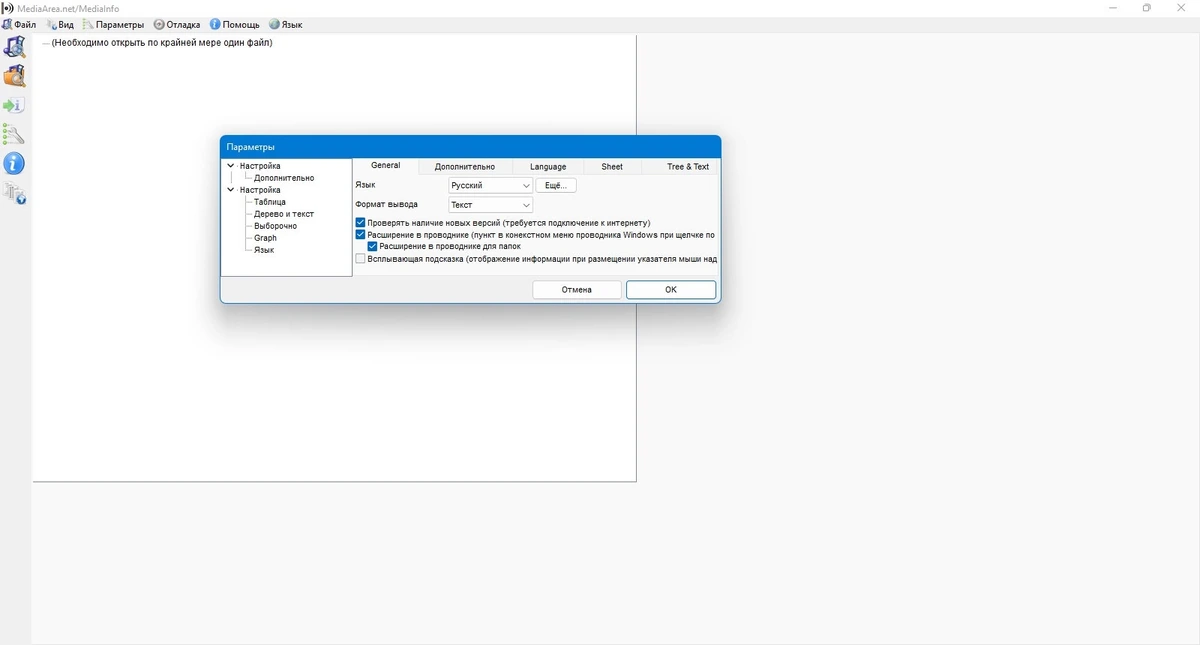Click the Отмена button
The height and width of the screenshot is (645, 1200).
pyautogui.click(x=576, y=290)
